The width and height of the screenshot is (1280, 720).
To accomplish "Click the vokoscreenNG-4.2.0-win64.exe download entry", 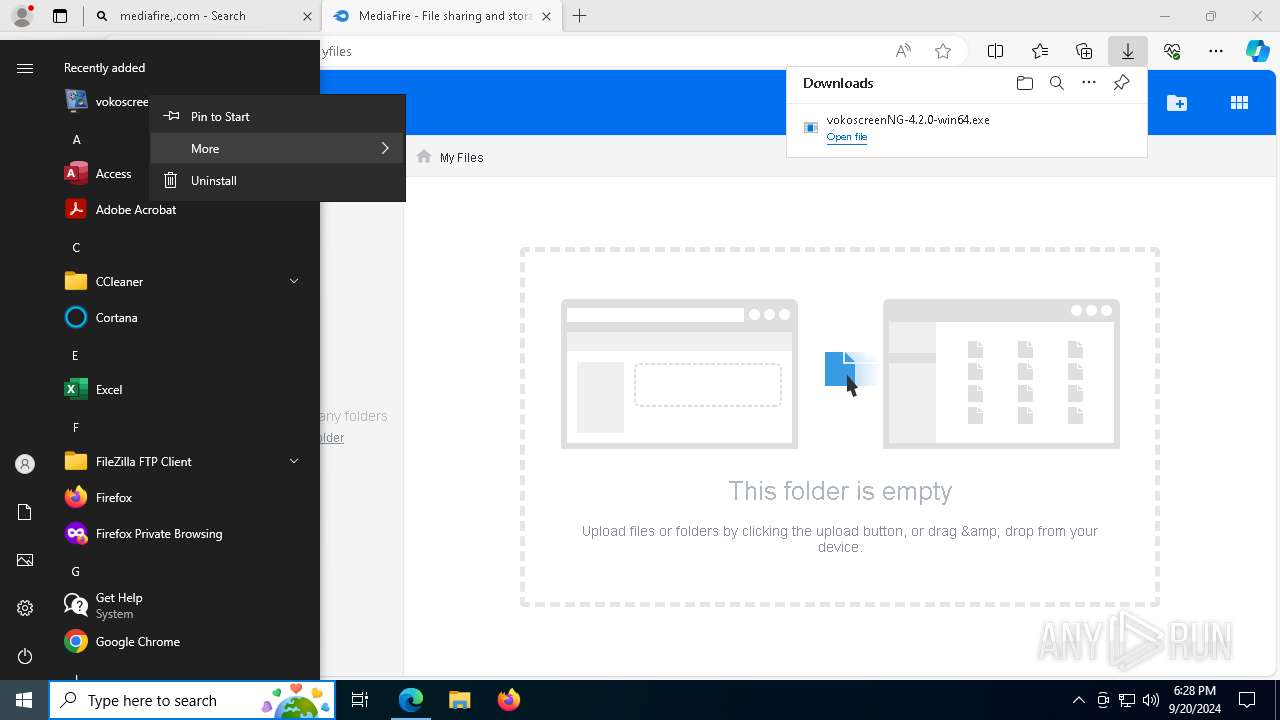I will [x=967, y=127].
